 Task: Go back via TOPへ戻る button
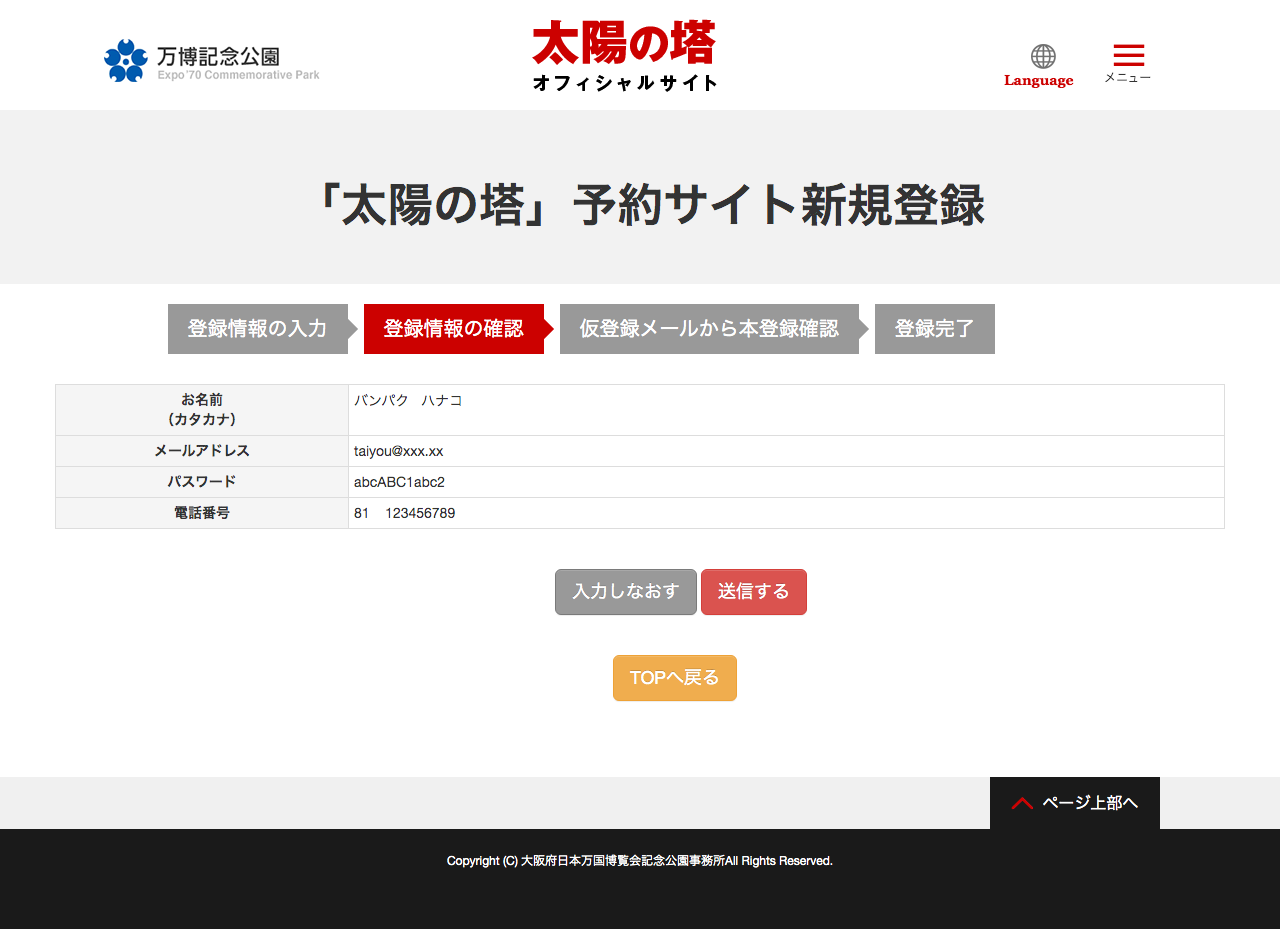pos(675,678)
